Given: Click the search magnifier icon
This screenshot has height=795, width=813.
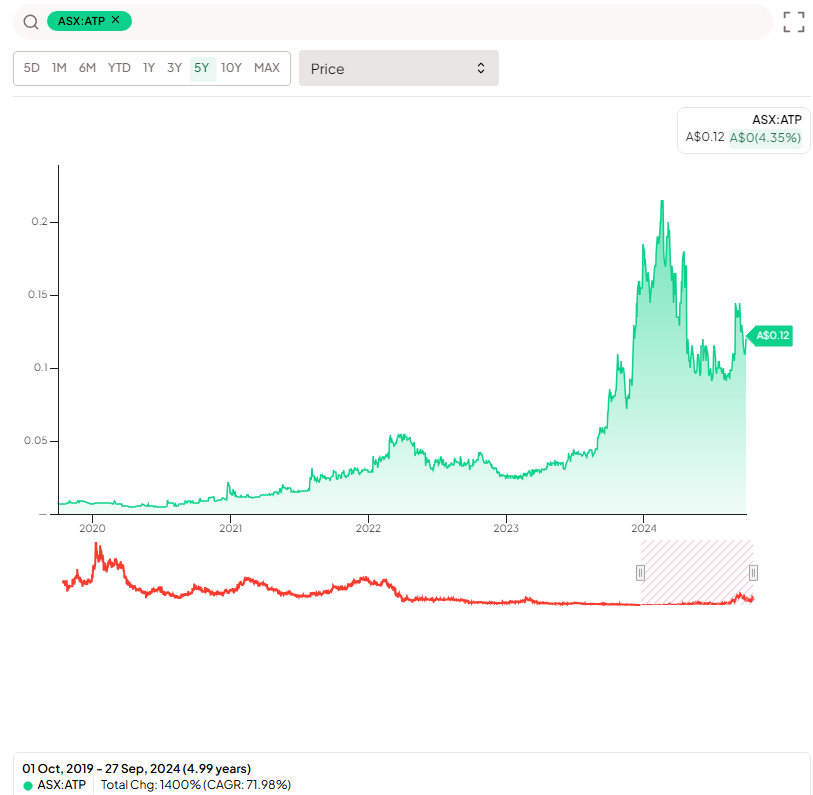Looking at the screenshot, I should [30, 22].
